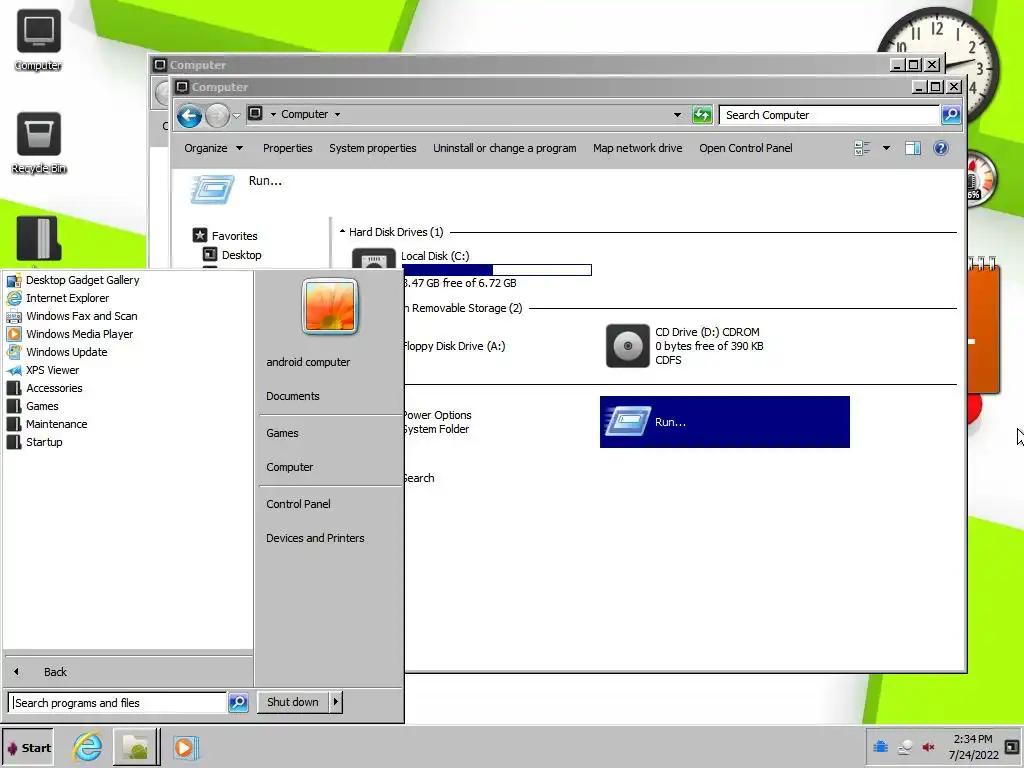
Task: Open Documents from Start menu
Action: 293,396
